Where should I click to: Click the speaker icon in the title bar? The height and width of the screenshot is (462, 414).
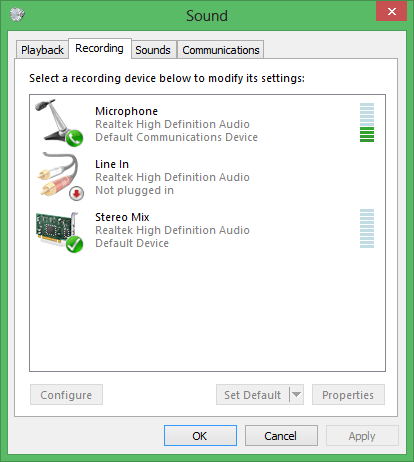click(17, 14)
